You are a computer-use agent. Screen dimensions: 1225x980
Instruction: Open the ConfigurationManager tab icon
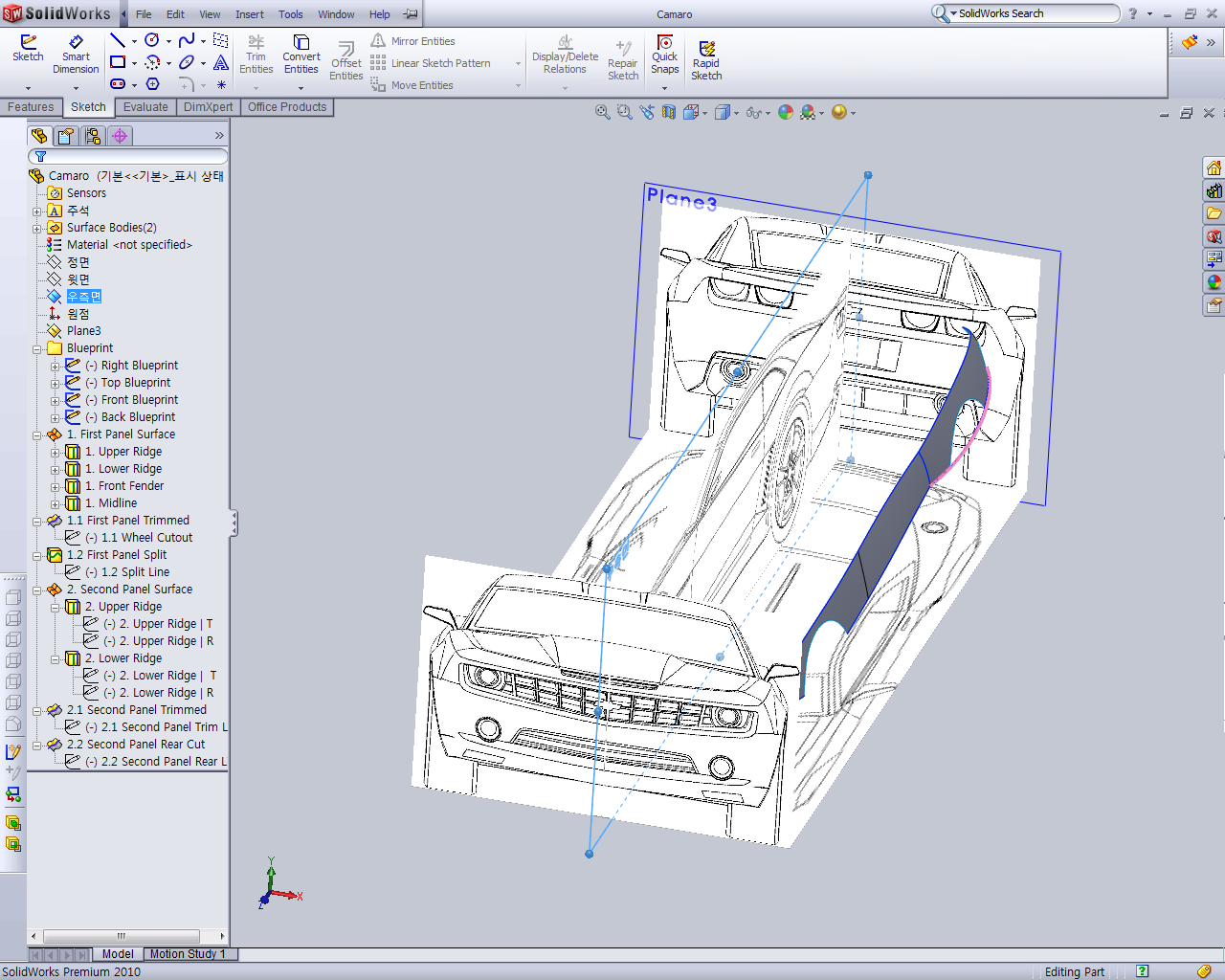(93, 136)
